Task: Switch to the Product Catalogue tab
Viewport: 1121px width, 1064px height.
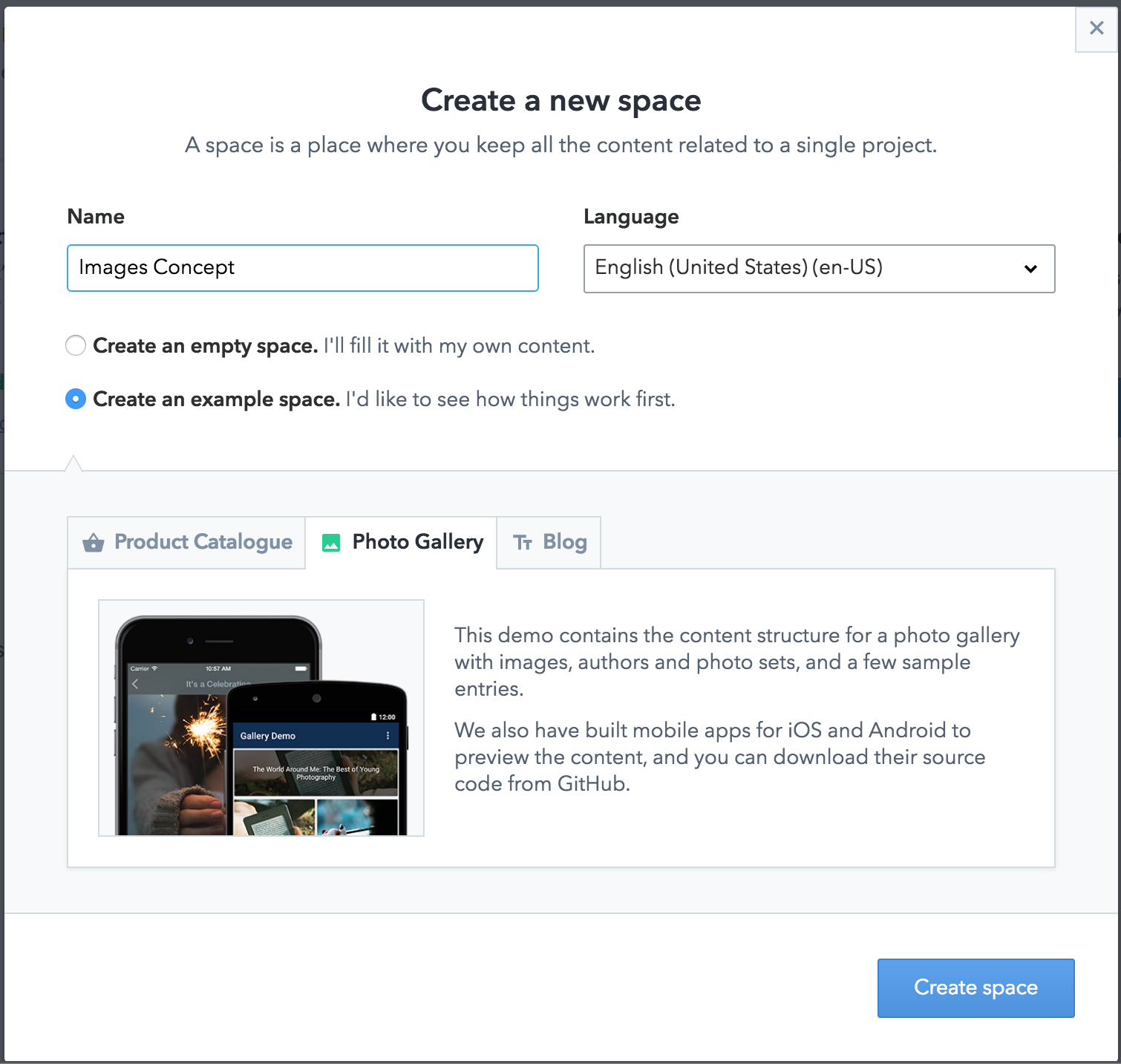Action: coord(186,543)
